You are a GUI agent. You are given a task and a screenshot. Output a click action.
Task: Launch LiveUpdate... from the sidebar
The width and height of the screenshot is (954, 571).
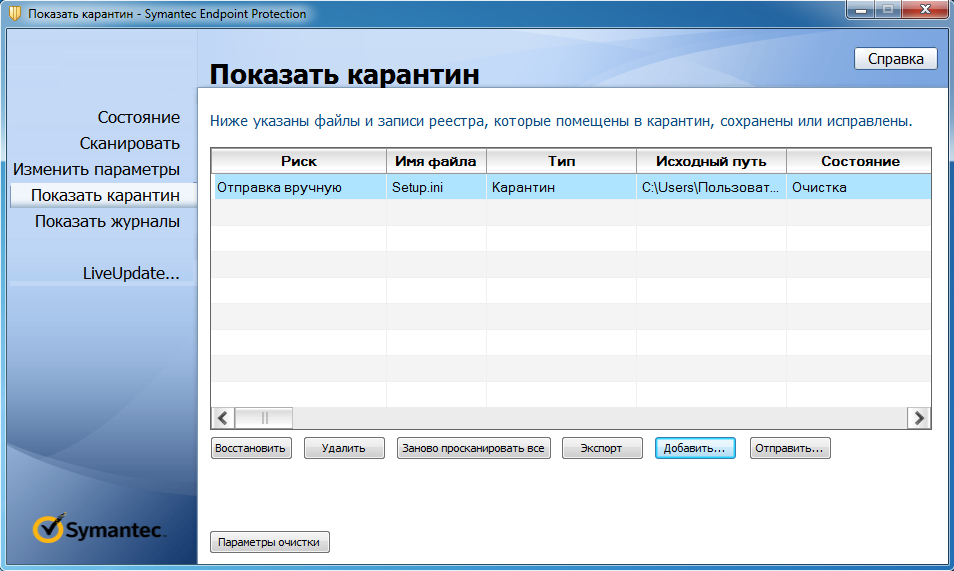click(131, 273)
